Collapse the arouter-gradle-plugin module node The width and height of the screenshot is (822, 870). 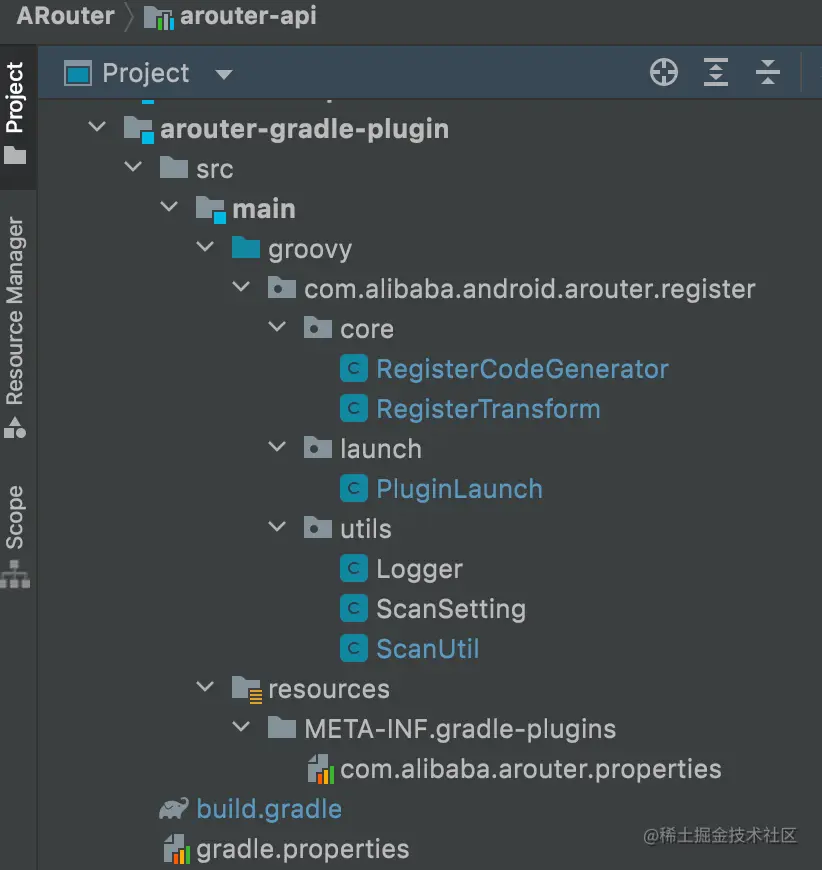click(x=97, y=127)
